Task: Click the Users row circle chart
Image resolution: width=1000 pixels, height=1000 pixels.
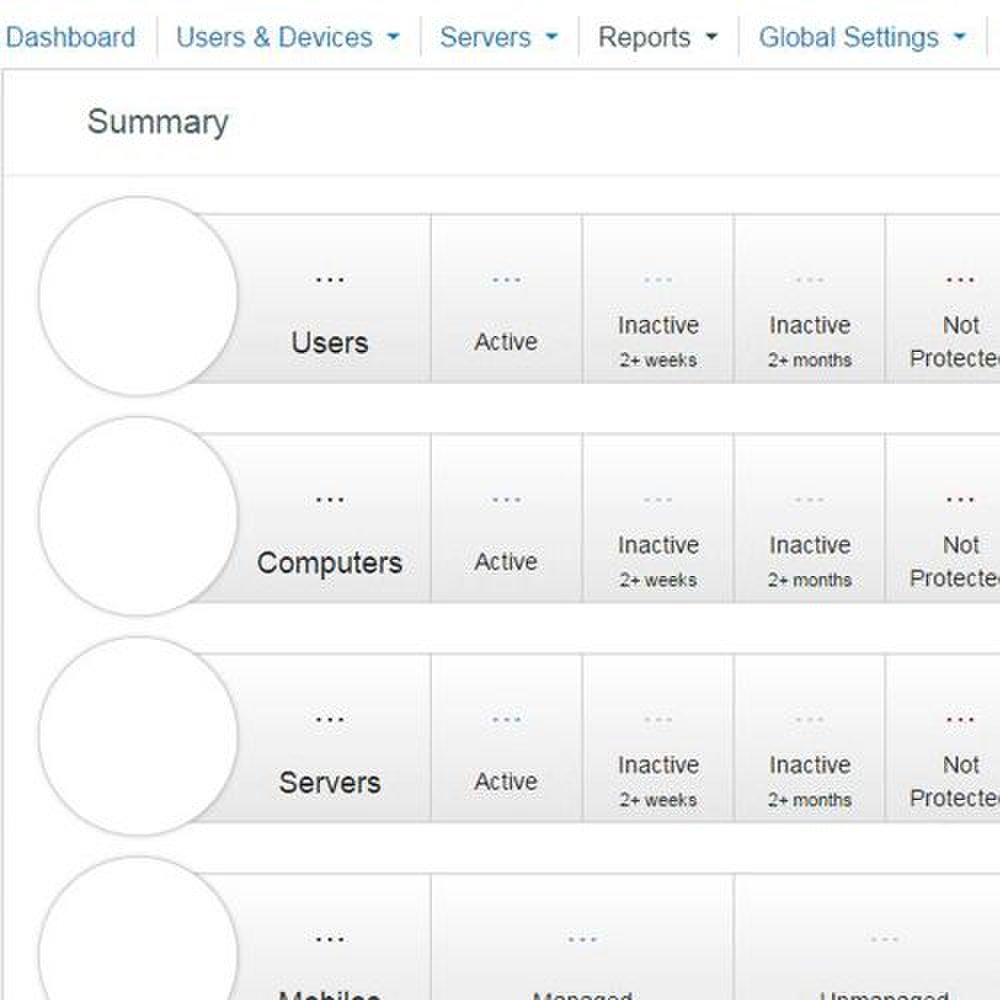Action: (138, 297)
